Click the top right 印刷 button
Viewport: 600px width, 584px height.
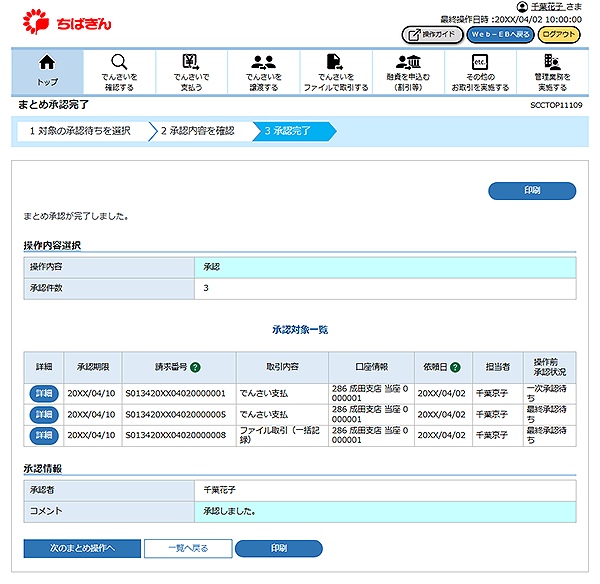coord(531,190)
